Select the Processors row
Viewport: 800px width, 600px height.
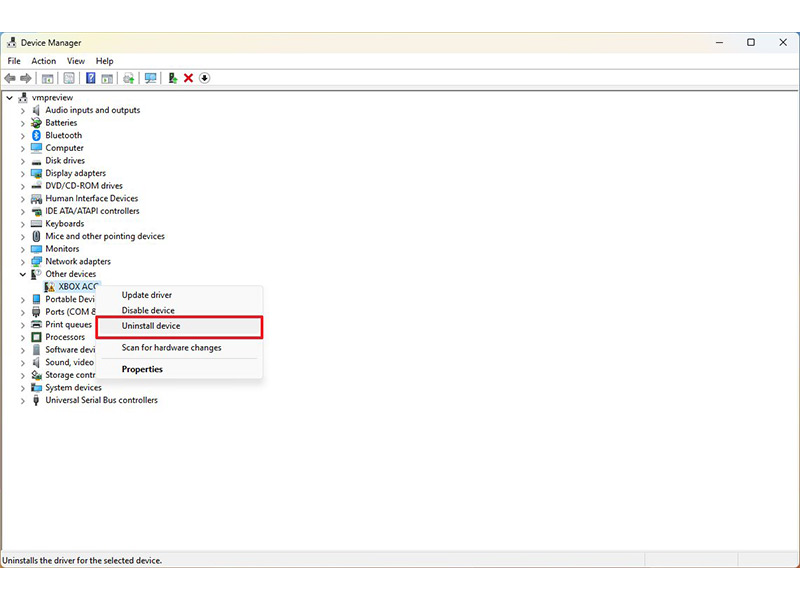65,337
